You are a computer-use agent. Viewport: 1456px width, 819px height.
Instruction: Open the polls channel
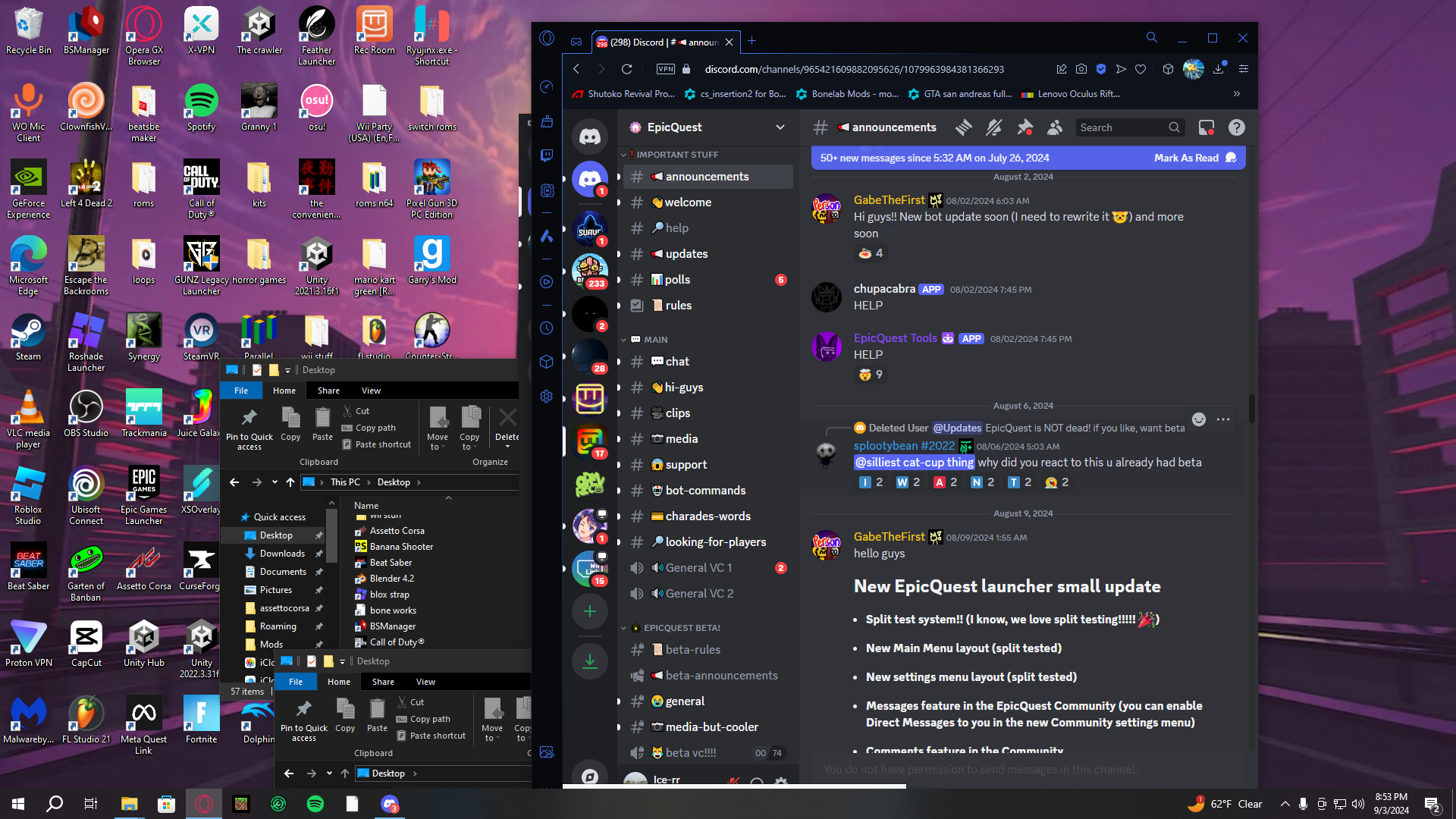click(677, 280)
